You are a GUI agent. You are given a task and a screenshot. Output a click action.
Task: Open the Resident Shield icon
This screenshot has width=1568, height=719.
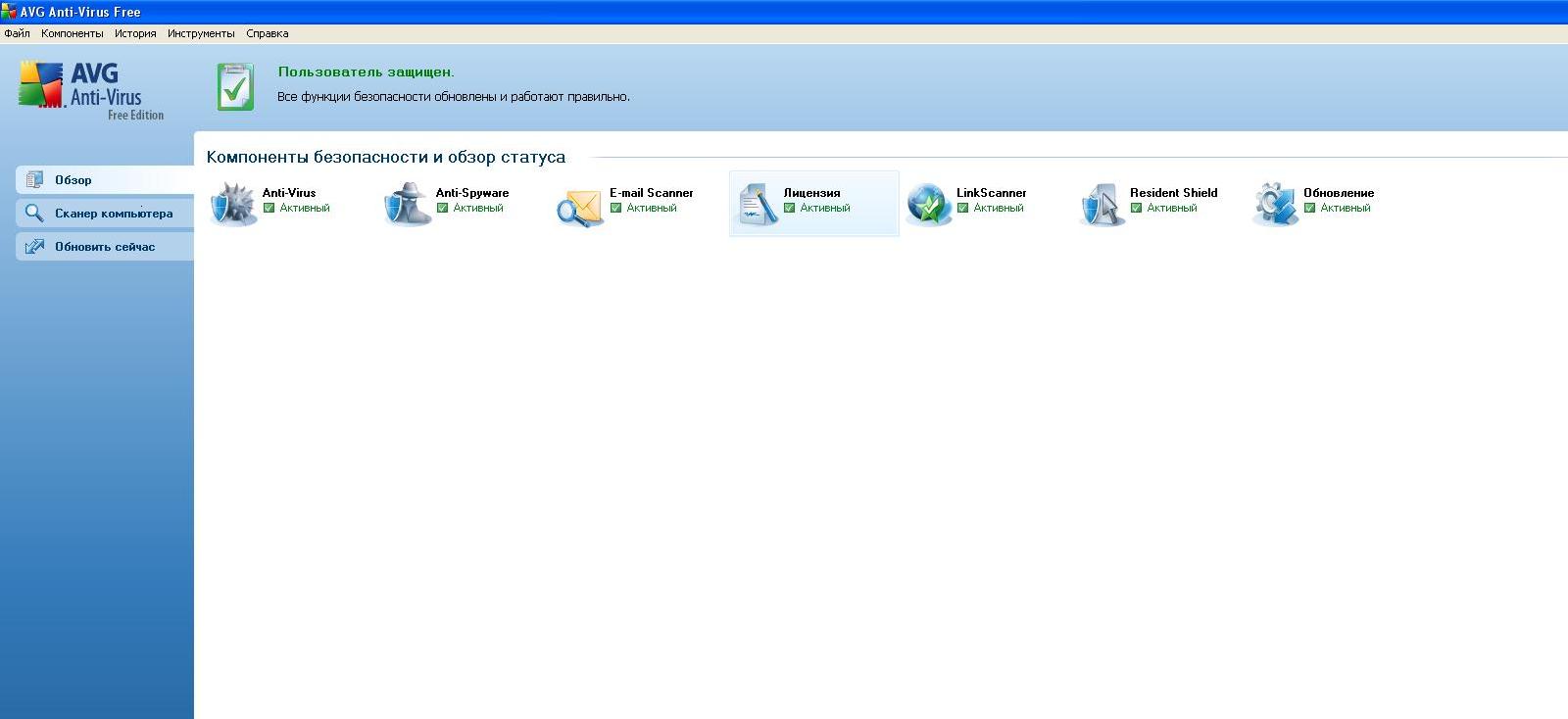[x=1102, y=204]
